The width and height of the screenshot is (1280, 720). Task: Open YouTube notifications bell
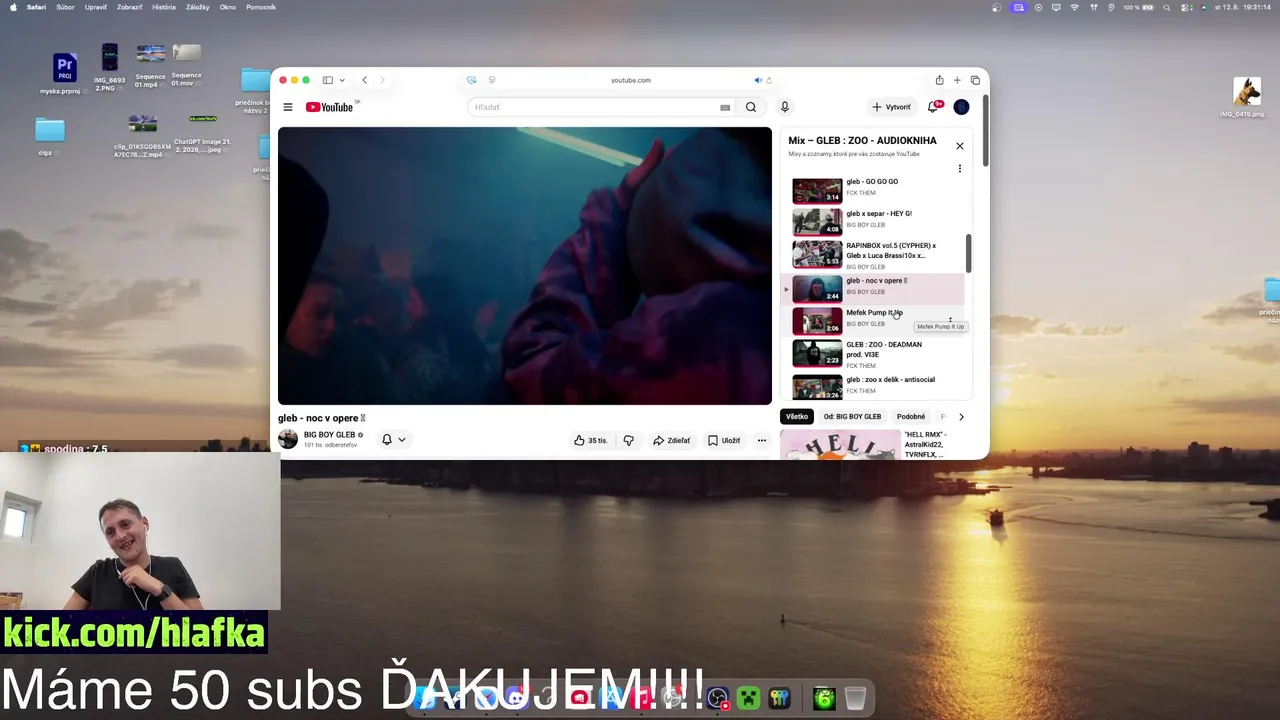pos(934,107)
